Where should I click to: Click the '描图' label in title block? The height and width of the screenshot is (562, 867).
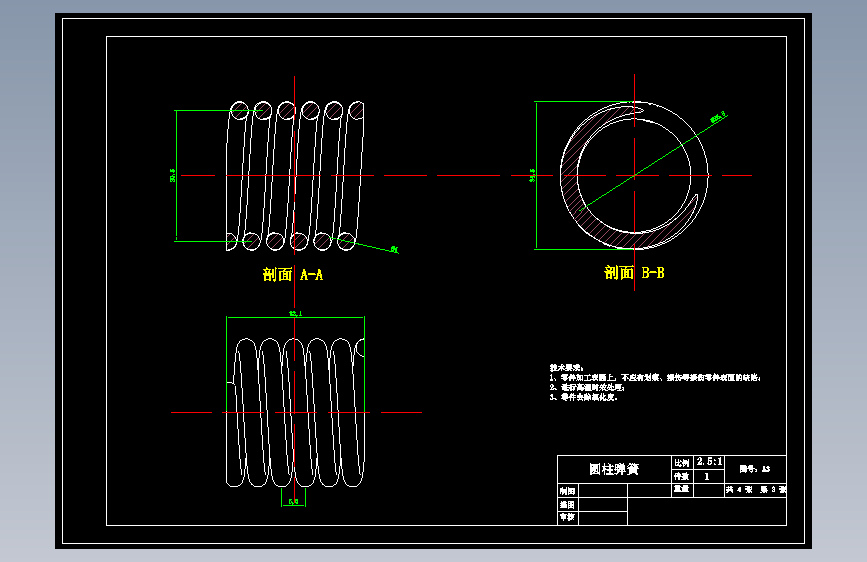(x=567, y=504)
